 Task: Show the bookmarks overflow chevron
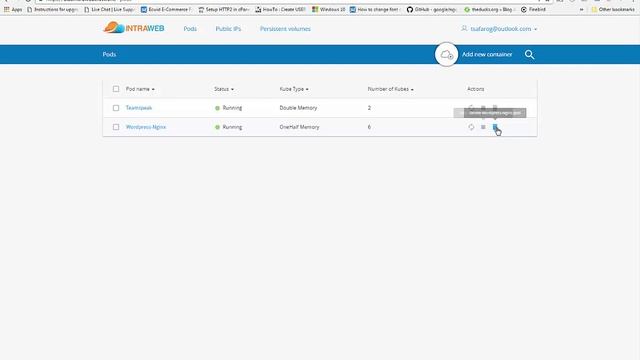[581, 9]
